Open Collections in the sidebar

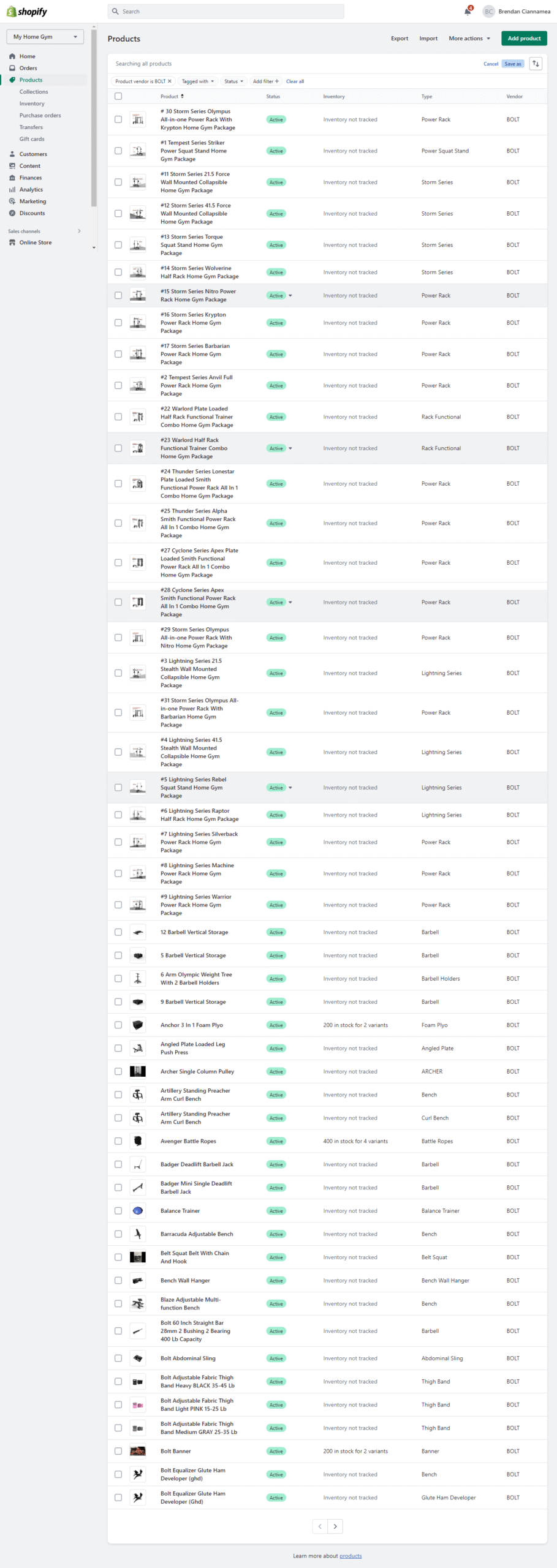(34, 92)
